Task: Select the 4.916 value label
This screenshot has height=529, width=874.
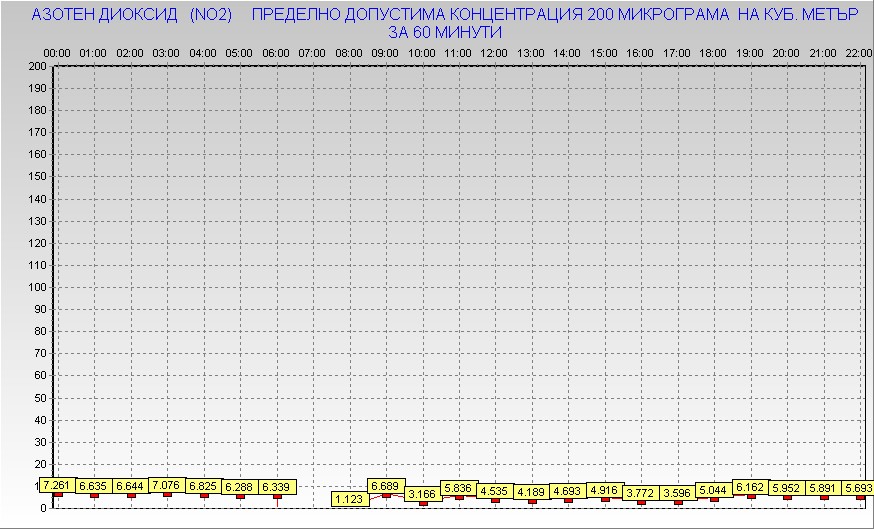Action: pos(604,489)
